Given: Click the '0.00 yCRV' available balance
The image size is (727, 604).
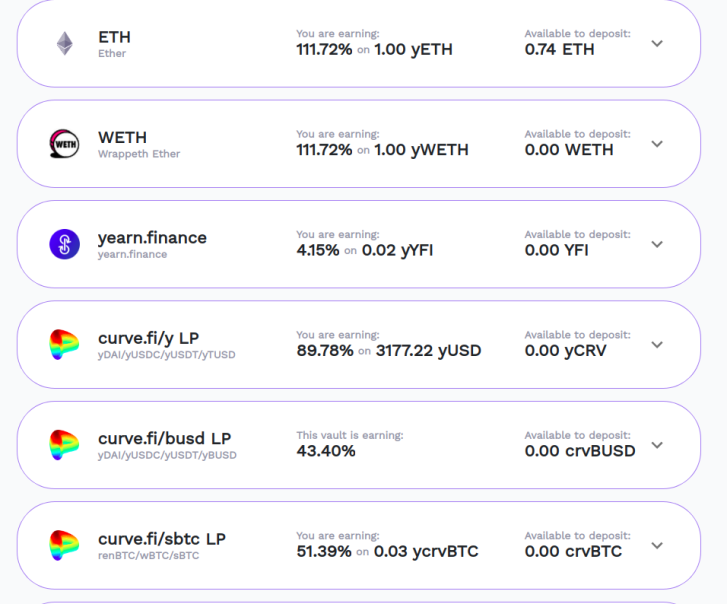Looking at the screenshot, I should point(566,350).
